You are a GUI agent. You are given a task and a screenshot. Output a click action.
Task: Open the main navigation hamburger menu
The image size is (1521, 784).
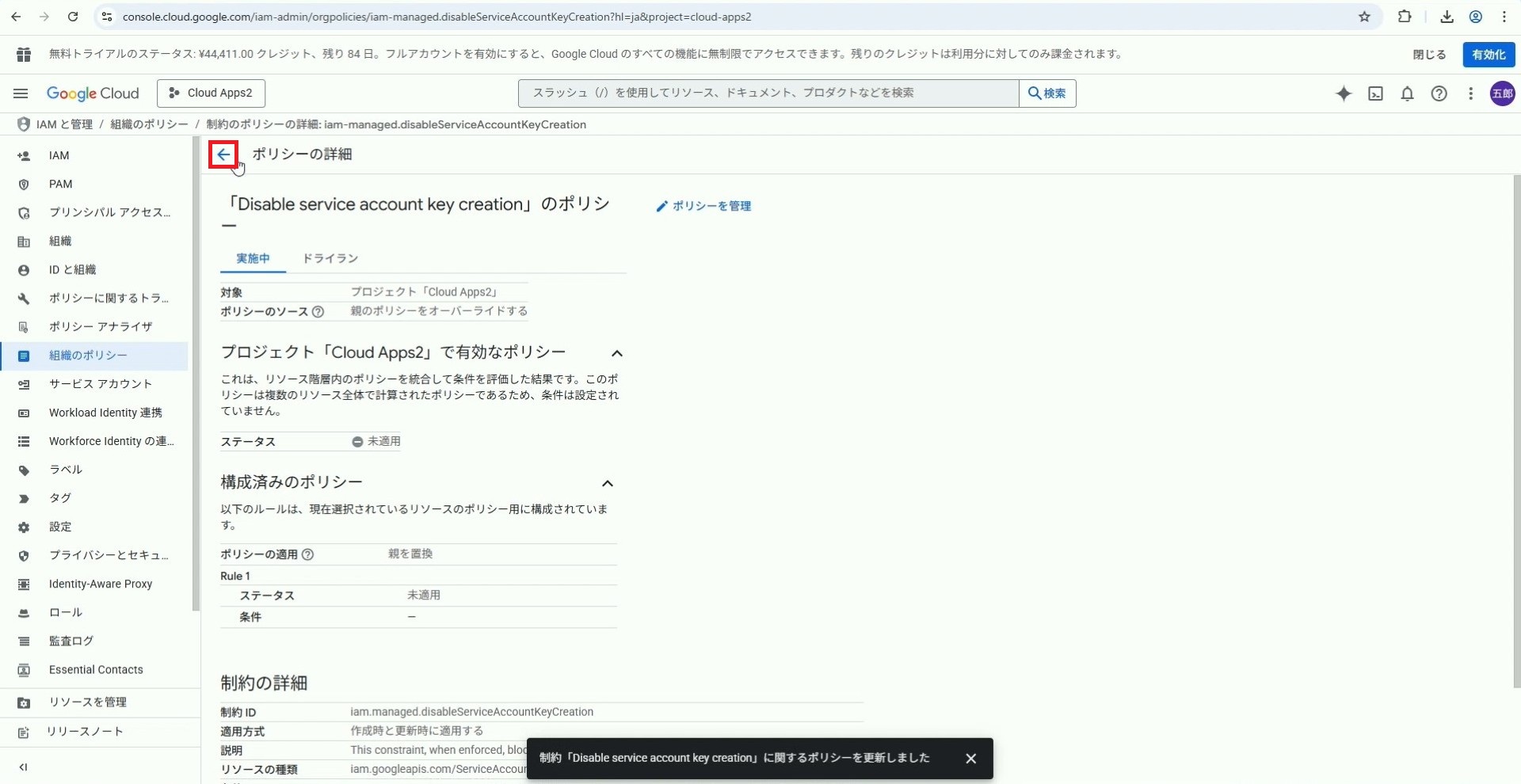tap(21, 93)
